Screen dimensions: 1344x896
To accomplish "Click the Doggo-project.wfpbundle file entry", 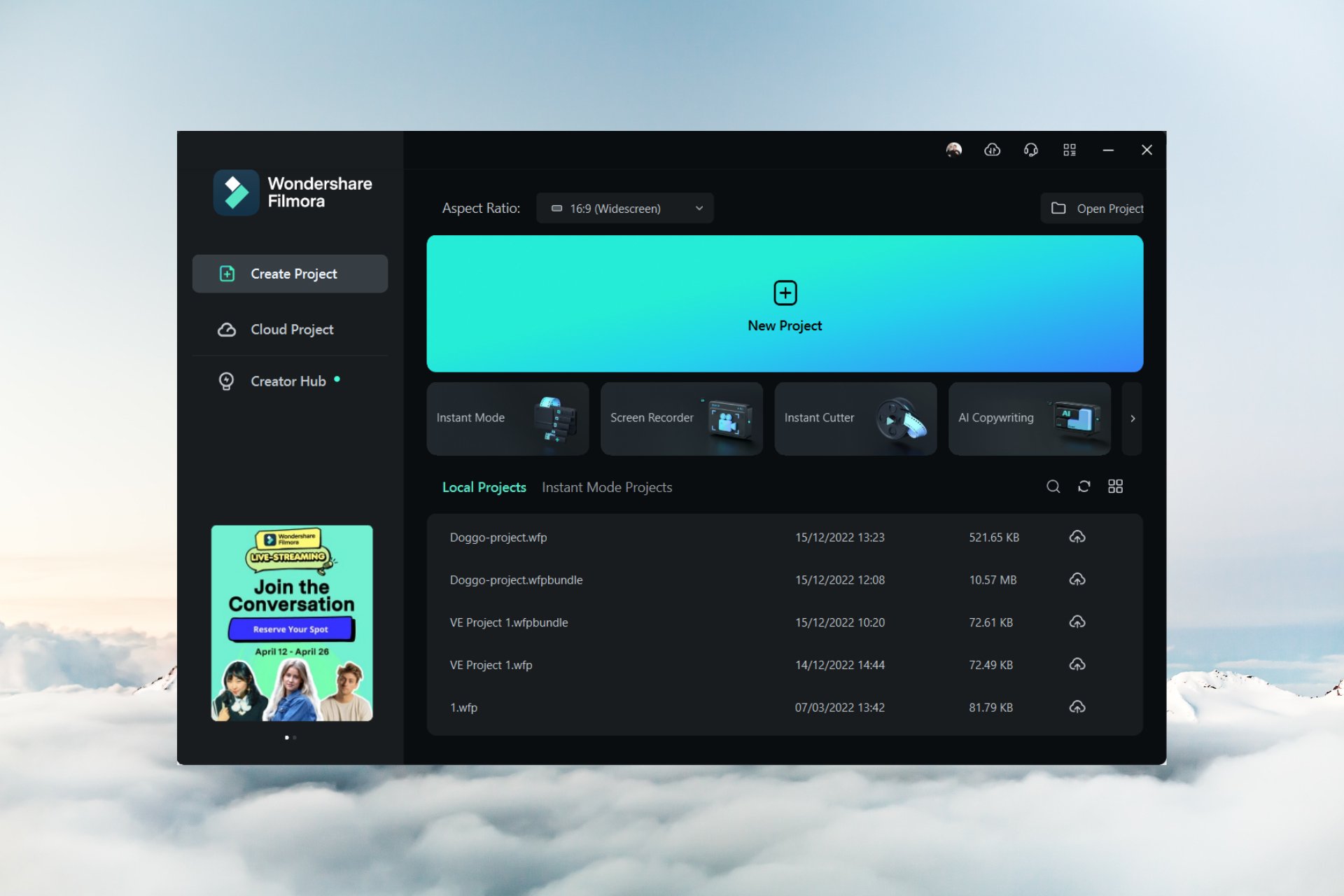I will coord(515,579).
